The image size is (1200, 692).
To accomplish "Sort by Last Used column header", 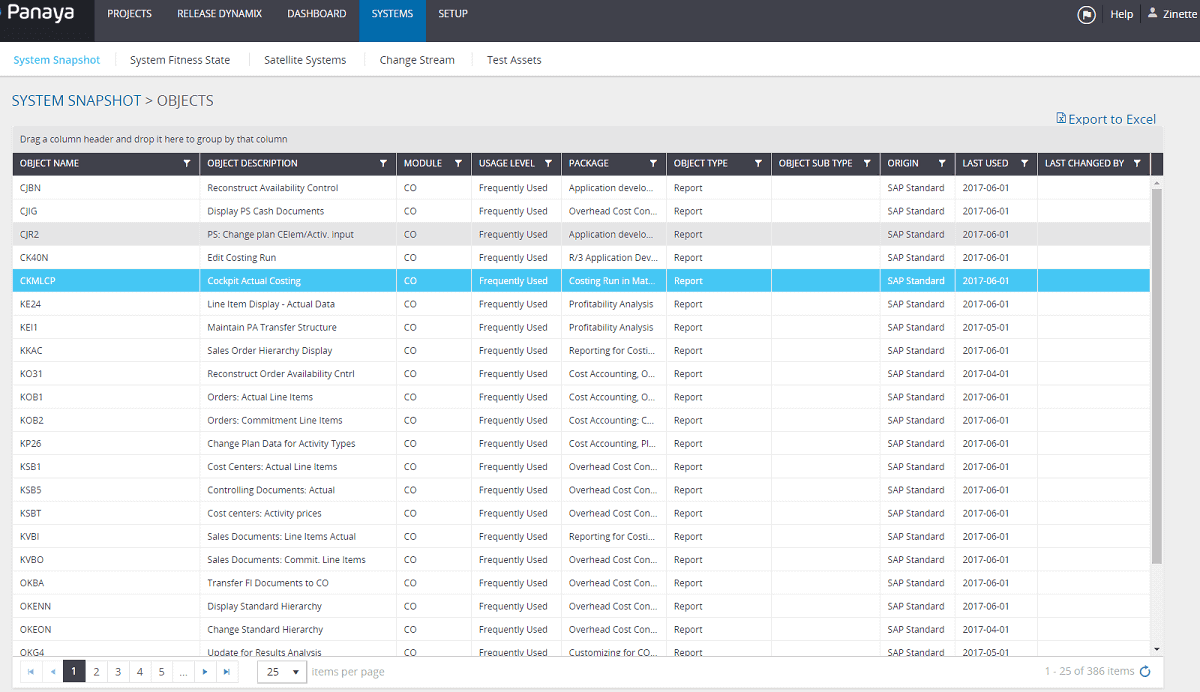I will click(x=985, y=163).
